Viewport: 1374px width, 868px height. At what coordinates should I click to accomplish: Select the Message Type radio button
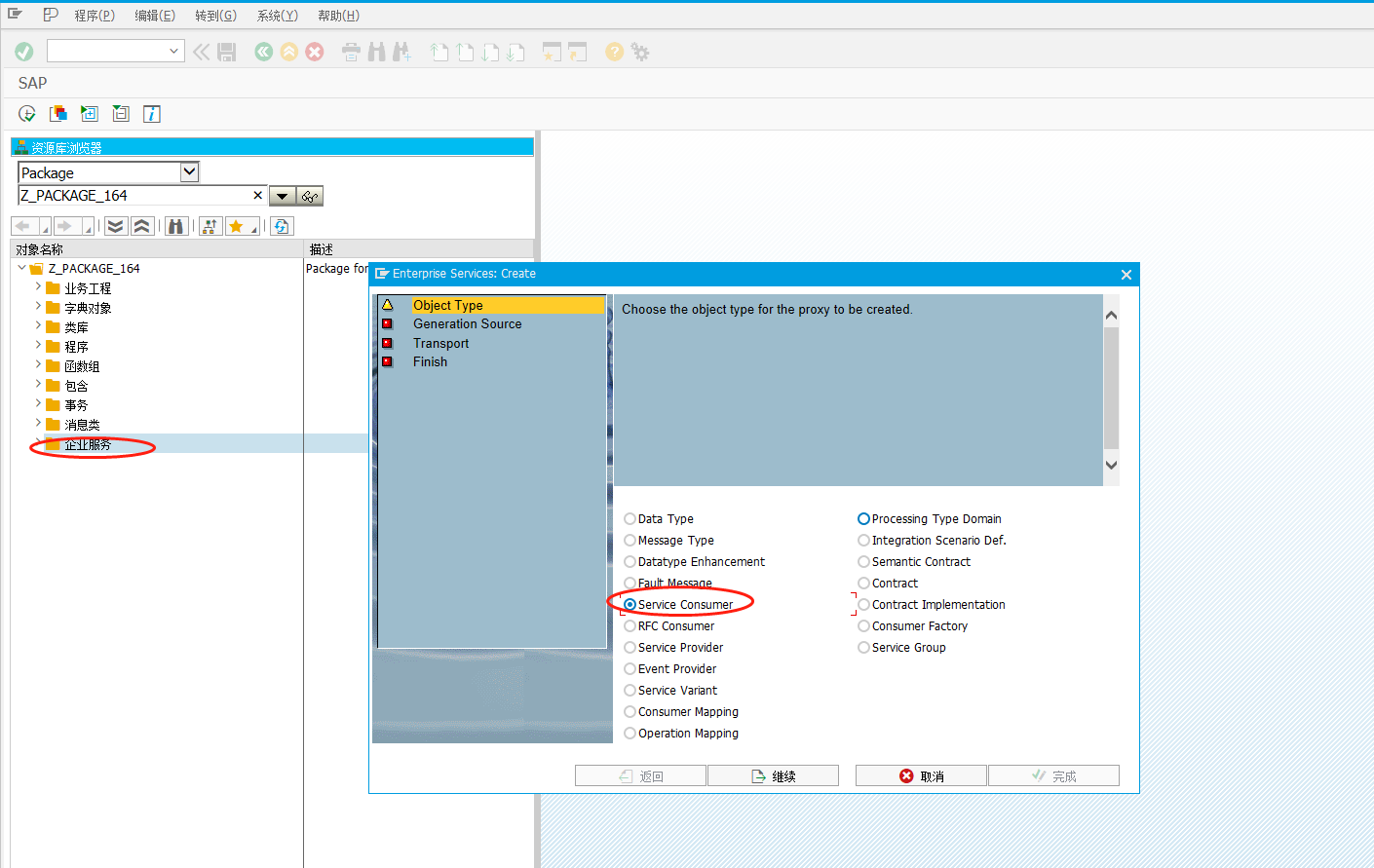(x=630, y=541)
